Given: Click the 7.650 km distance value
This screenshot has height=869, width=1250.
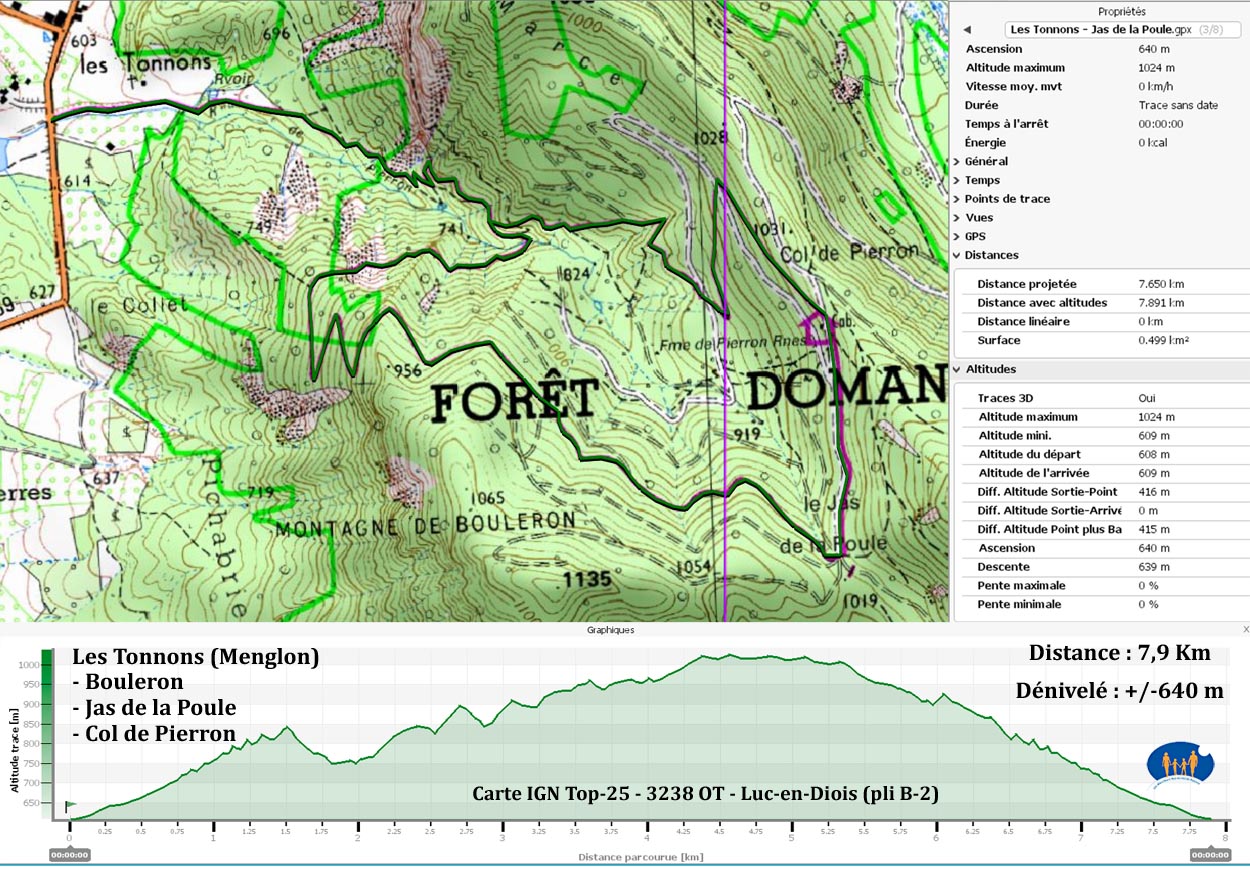Looking at the screenshot, I should tap(1161, 284).
